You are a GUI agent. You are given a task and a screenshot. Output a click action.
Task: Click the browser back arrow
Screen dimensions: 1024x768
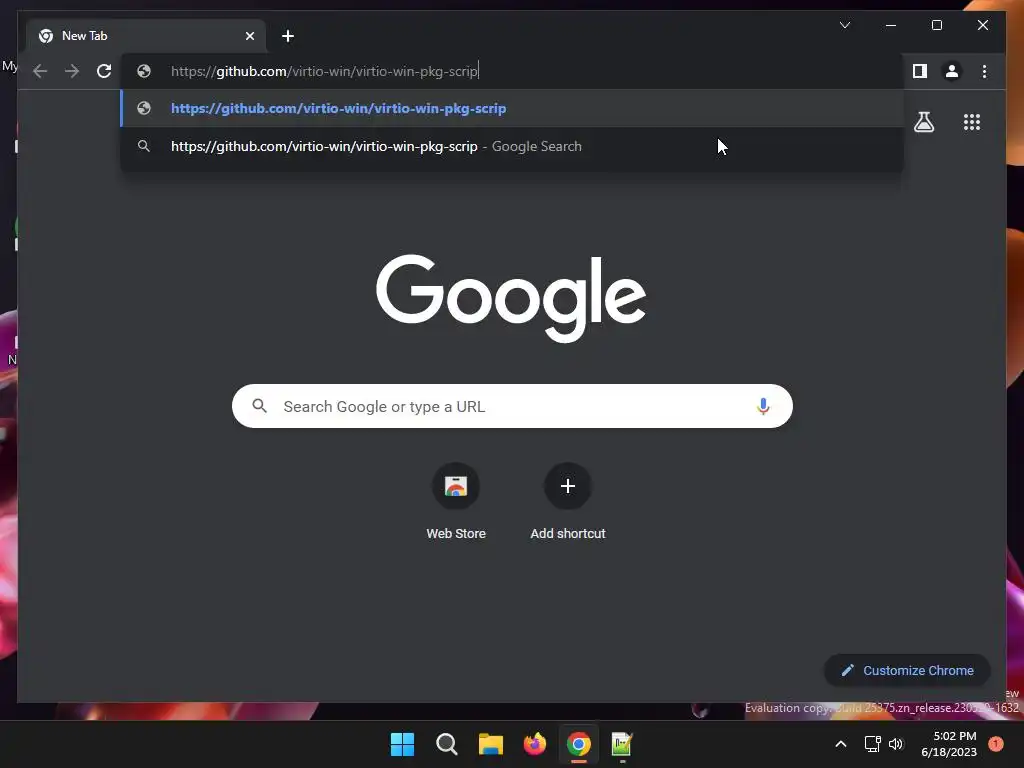(x=40, y=71)
